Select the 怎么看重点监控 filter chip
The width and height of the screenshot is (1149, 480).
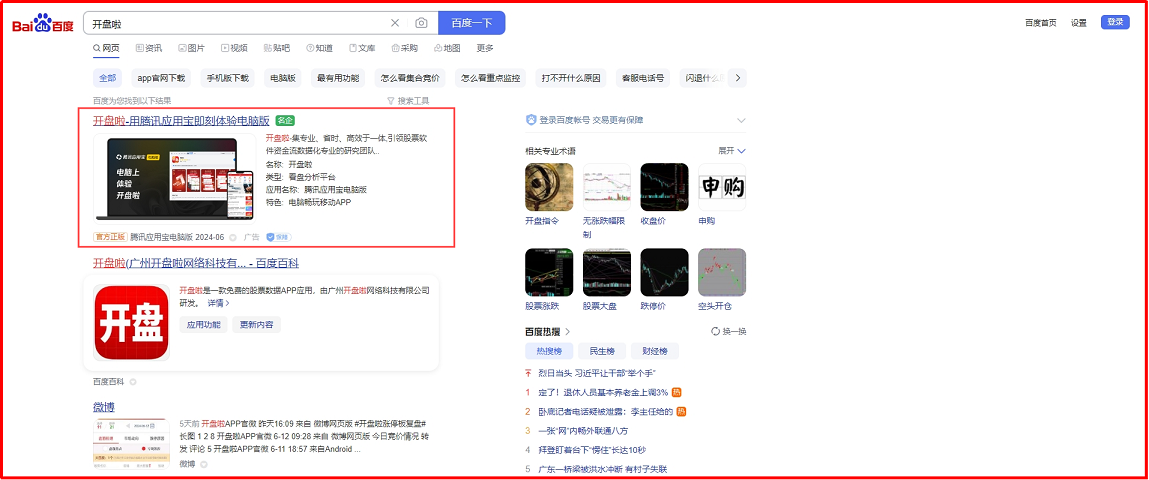491,78
